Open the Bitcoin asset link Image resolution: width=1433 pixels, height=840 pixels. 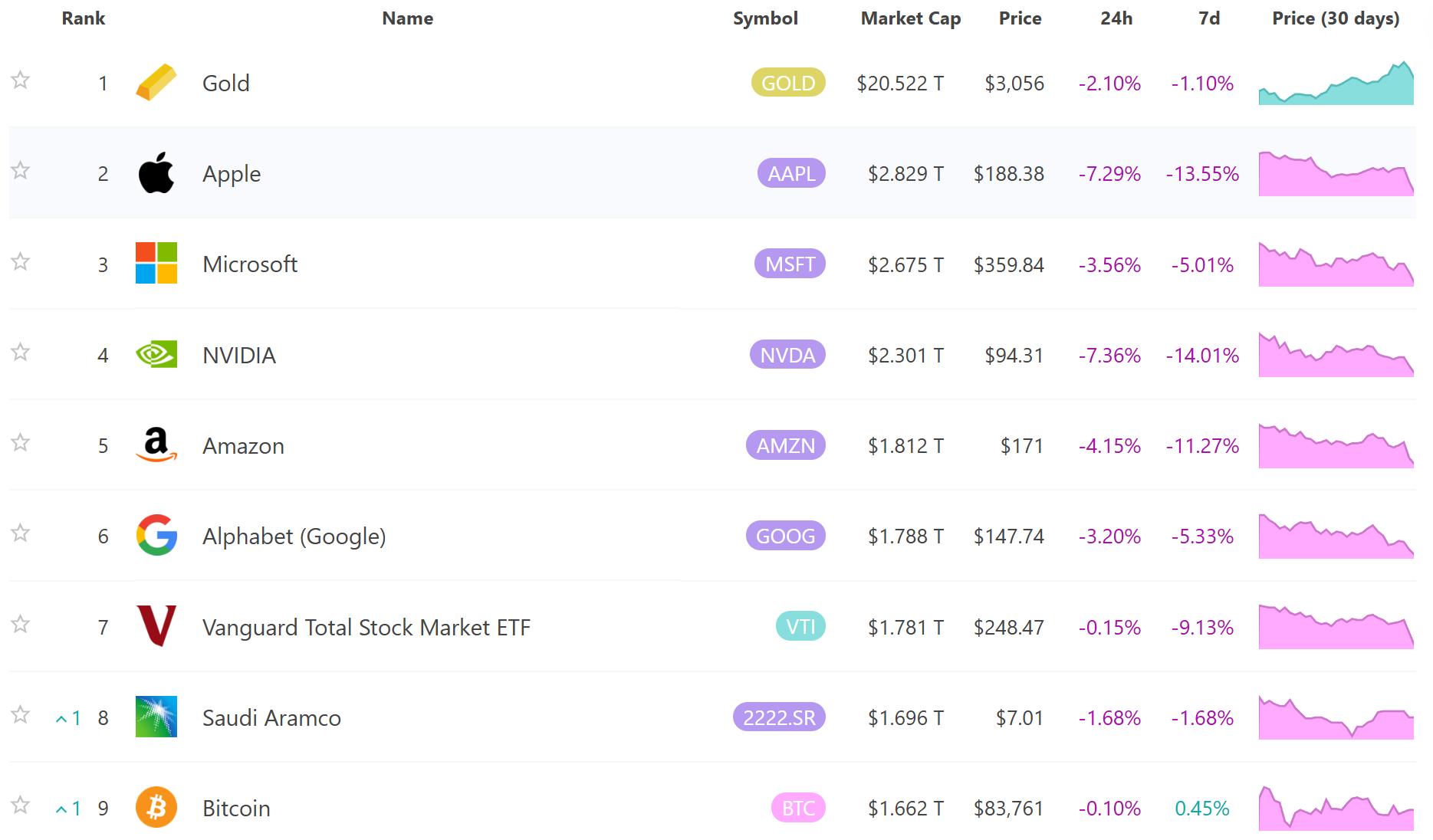tap(236, 809)
